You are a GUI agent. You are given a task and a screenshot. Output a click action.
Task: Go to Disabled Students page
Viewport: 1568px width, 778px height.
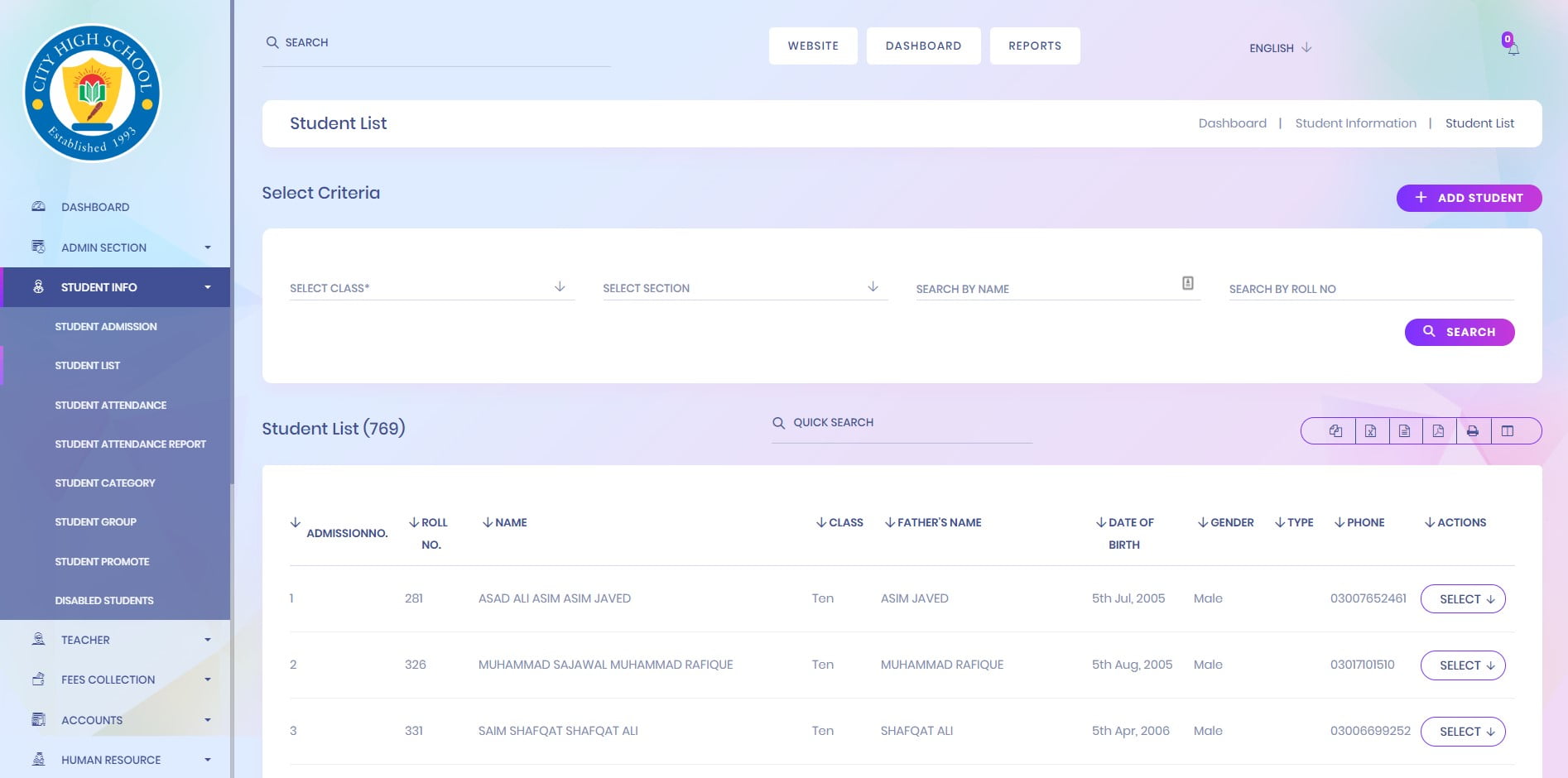(104, 600)
